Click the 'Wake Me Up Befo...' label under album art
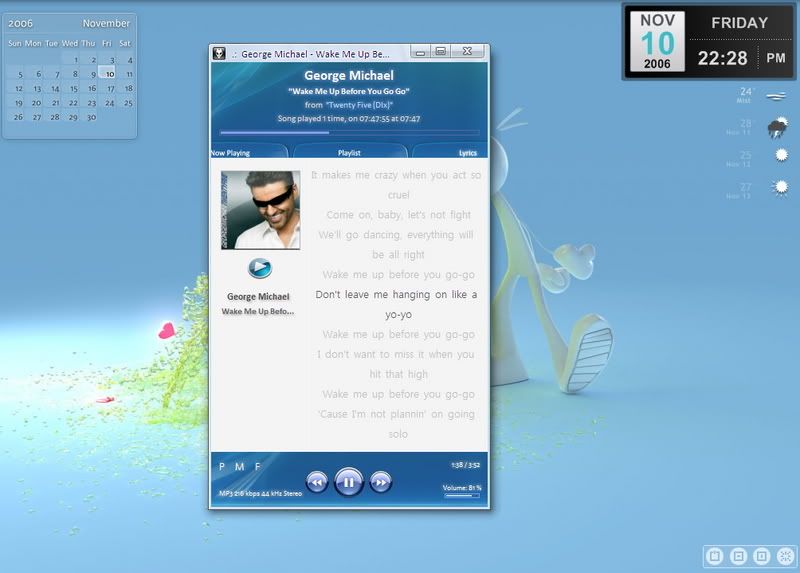The width and height of the screenshot is (800, 573). (x=258, y=311)
